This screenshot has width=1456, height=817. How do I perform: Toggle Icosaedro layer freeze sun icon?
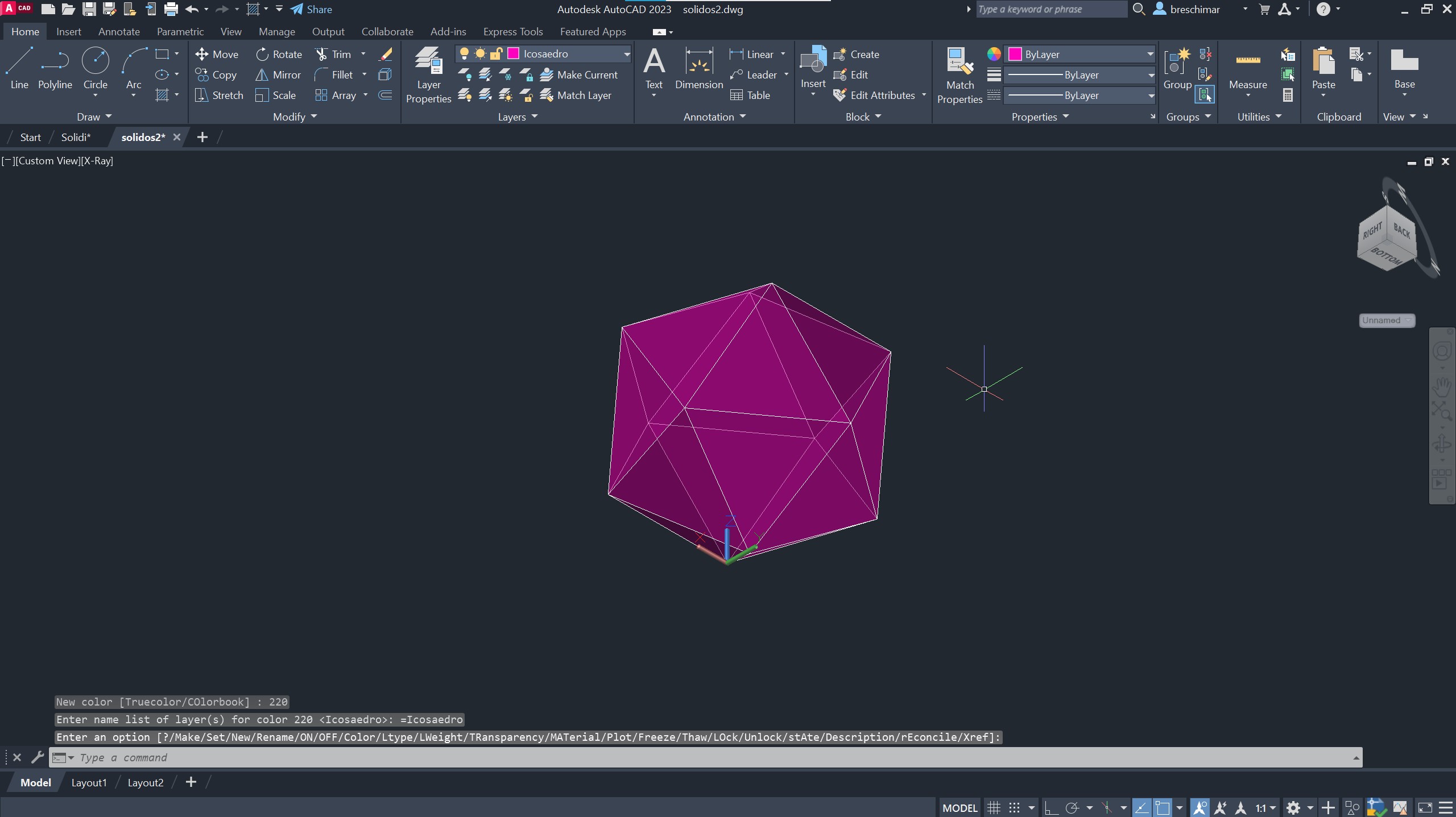480,53
